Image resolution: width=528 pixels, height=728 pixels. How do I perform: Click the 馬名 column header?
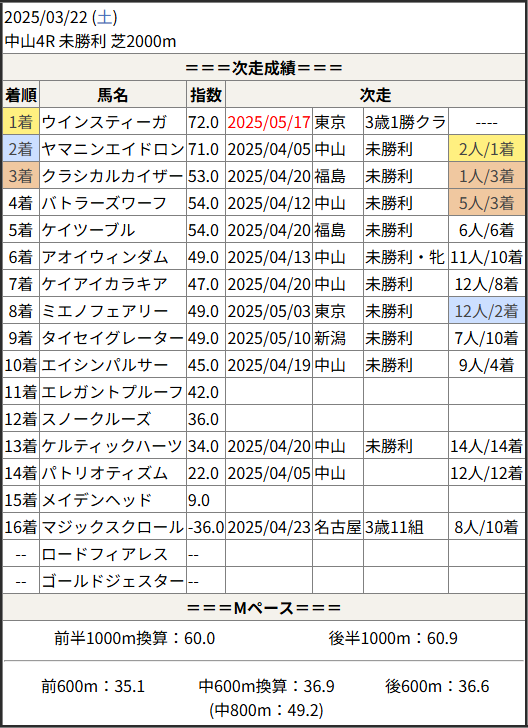tap(113, 95)
